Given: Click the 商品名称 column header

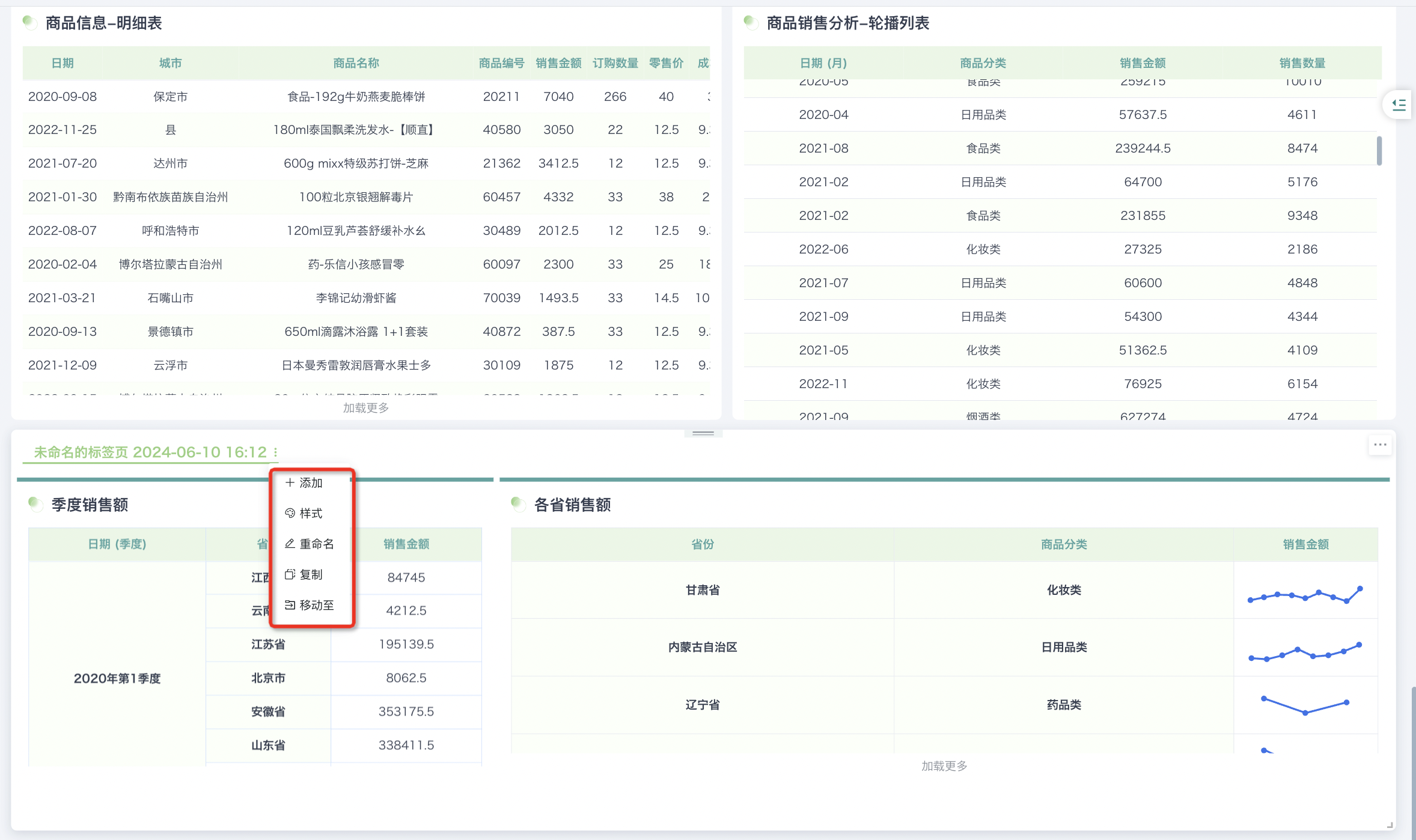Looking at the screenshot, I should 356,63.
